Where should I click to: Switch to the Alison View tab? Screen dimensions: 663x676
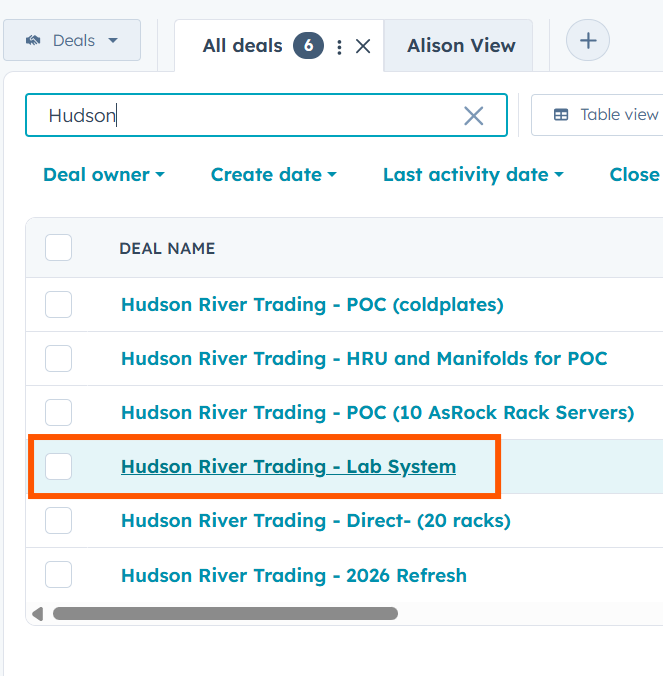(x=461, y=46)
